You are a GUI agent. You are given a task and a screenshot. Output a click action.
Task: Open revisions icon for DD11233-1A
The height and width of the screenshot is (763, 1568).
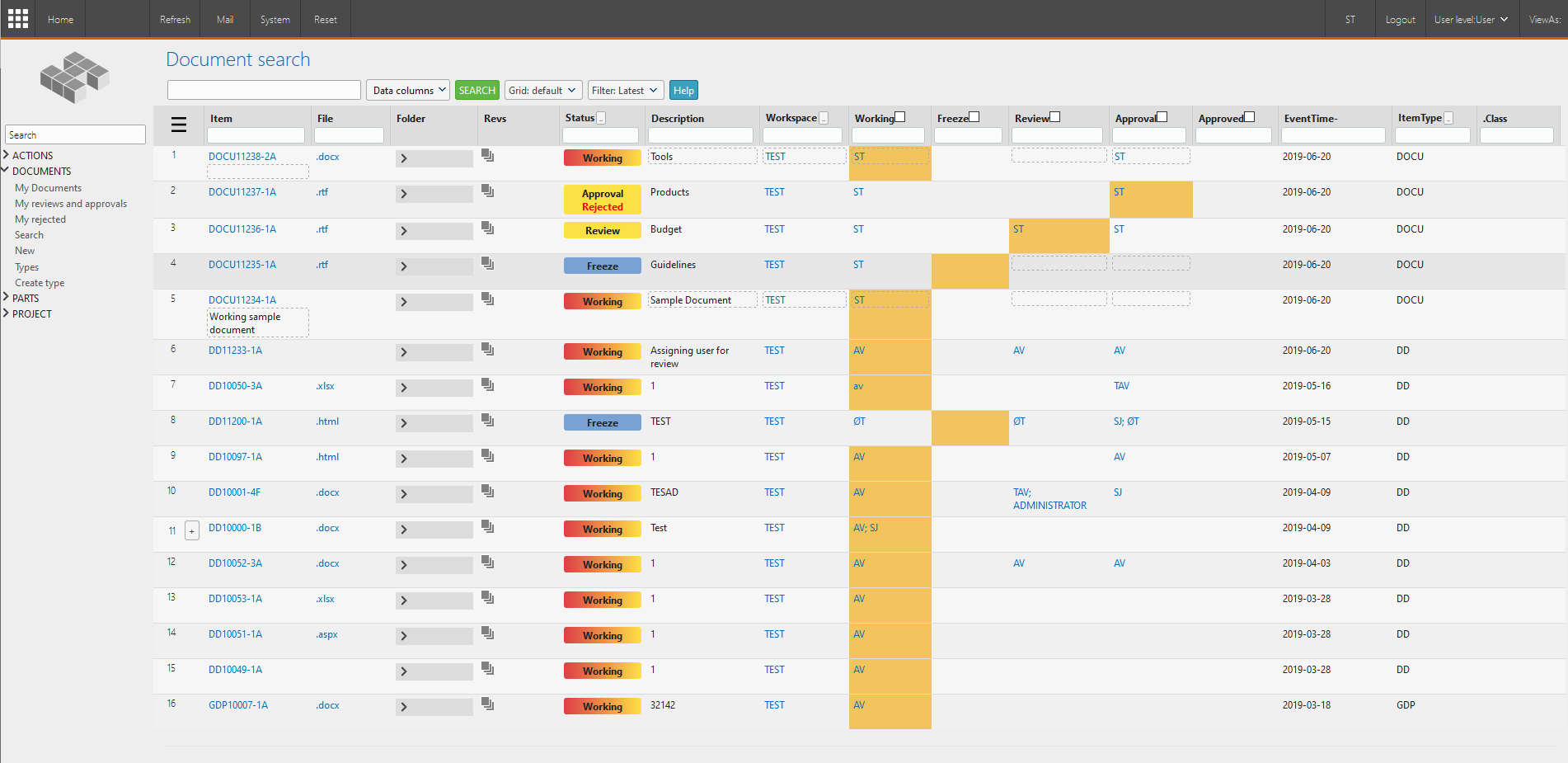[488, 349]
